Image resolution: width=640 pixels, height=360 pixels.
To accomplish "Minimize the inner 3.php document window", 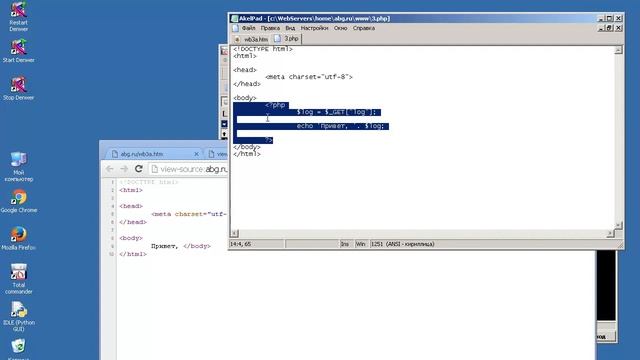I will pos(601,28).
